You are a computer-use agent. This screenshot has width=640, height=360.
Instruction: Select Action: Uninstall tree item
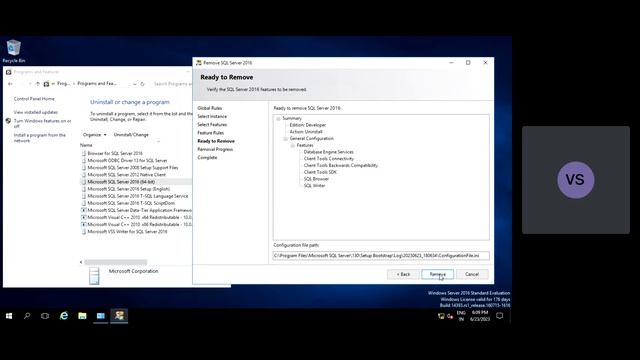(x=306, y=132)
